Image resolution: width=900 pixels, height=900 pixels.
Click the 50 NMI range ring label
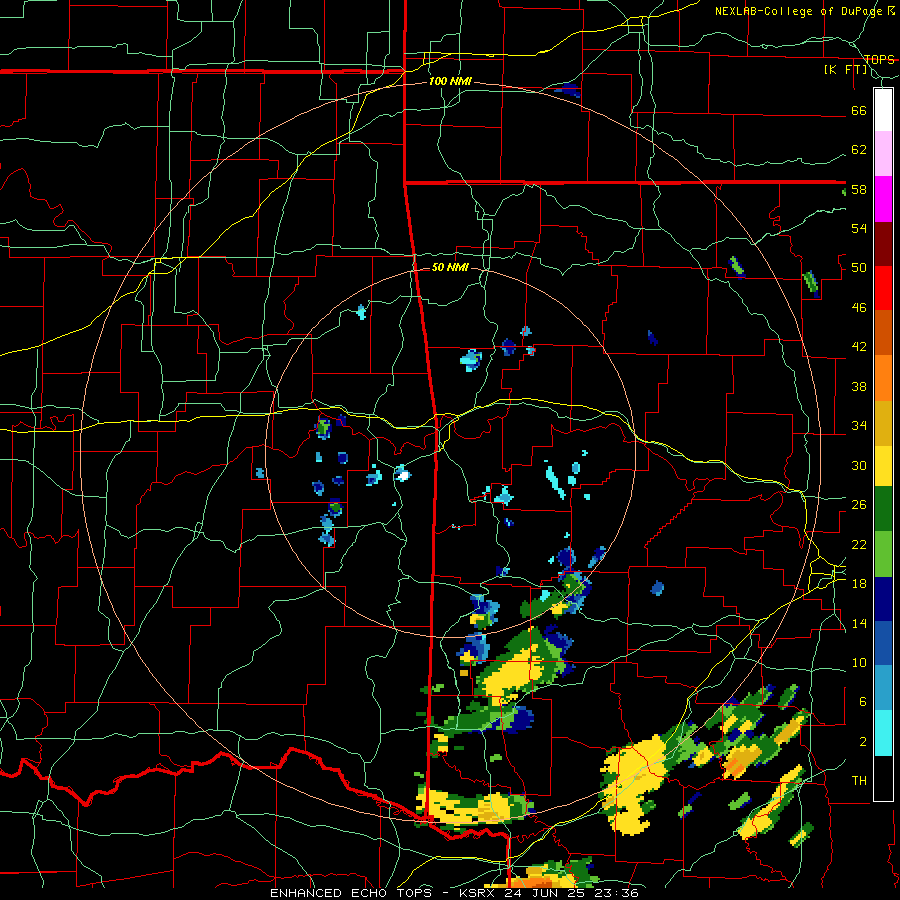(x=450, y=267)
